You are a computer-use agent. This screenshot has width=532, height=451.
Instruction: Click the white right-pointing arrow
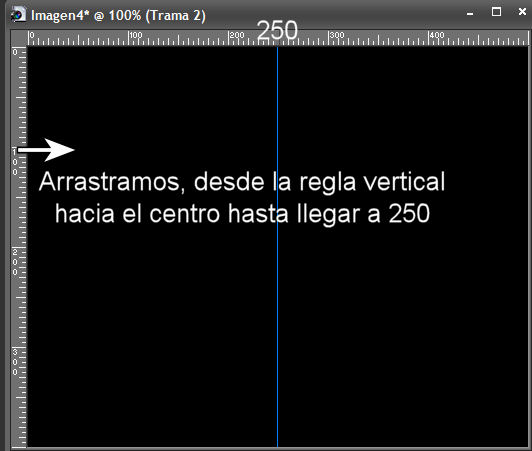[x=46, y=150]
